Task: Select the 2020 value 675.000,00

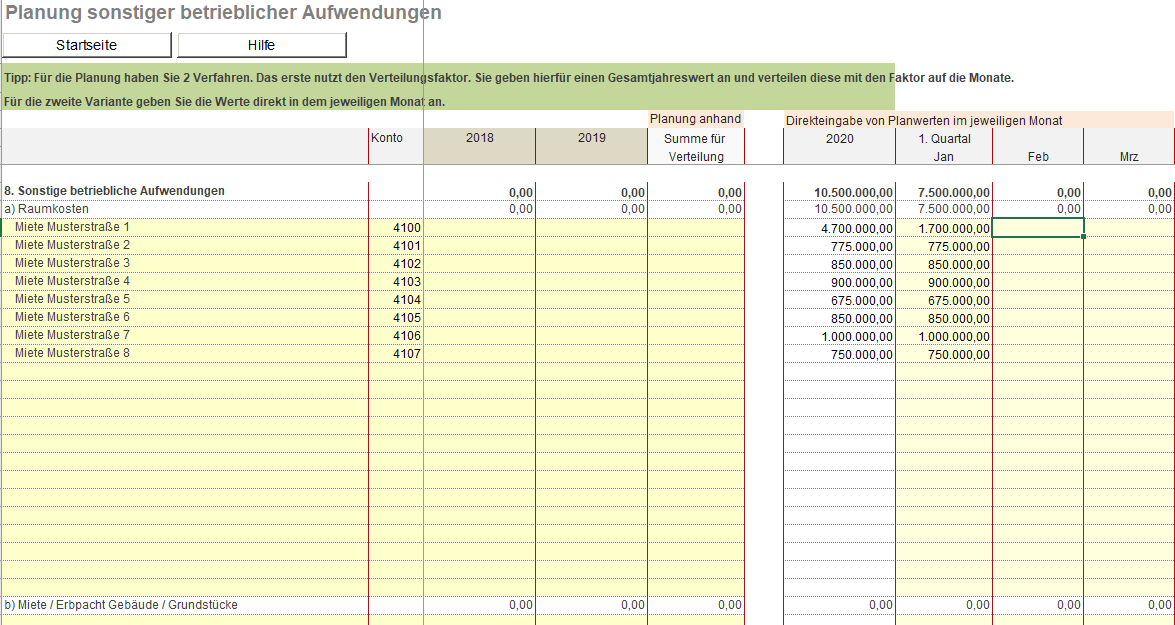Action: point(862,301)
